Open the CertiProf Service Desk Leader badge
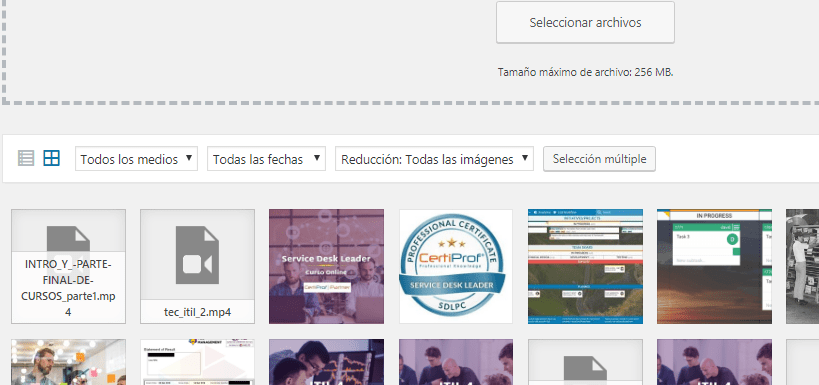Viewport: 819px width, 385px height. 455,266
